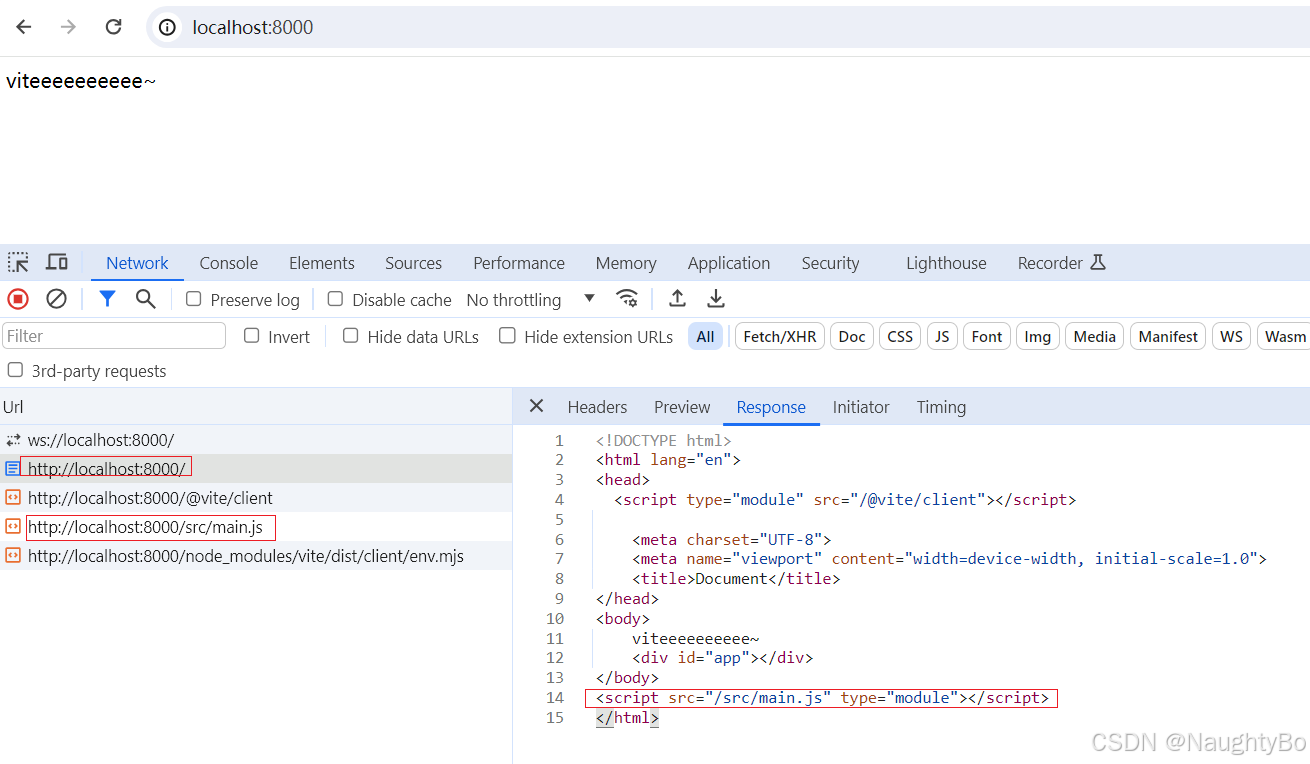Reload the page with the refresh icon

(x=114, y=27)
